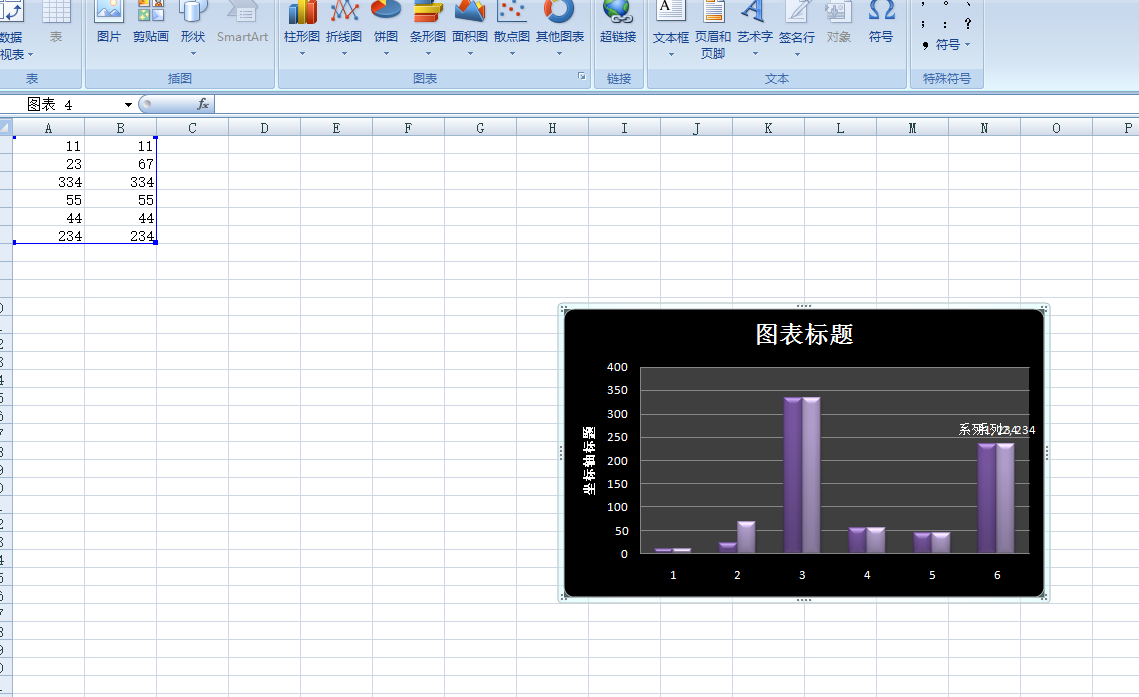Insert a pie chart (饼图)
This screenshot has height=697, width=1139.
(x=386, y=28)
